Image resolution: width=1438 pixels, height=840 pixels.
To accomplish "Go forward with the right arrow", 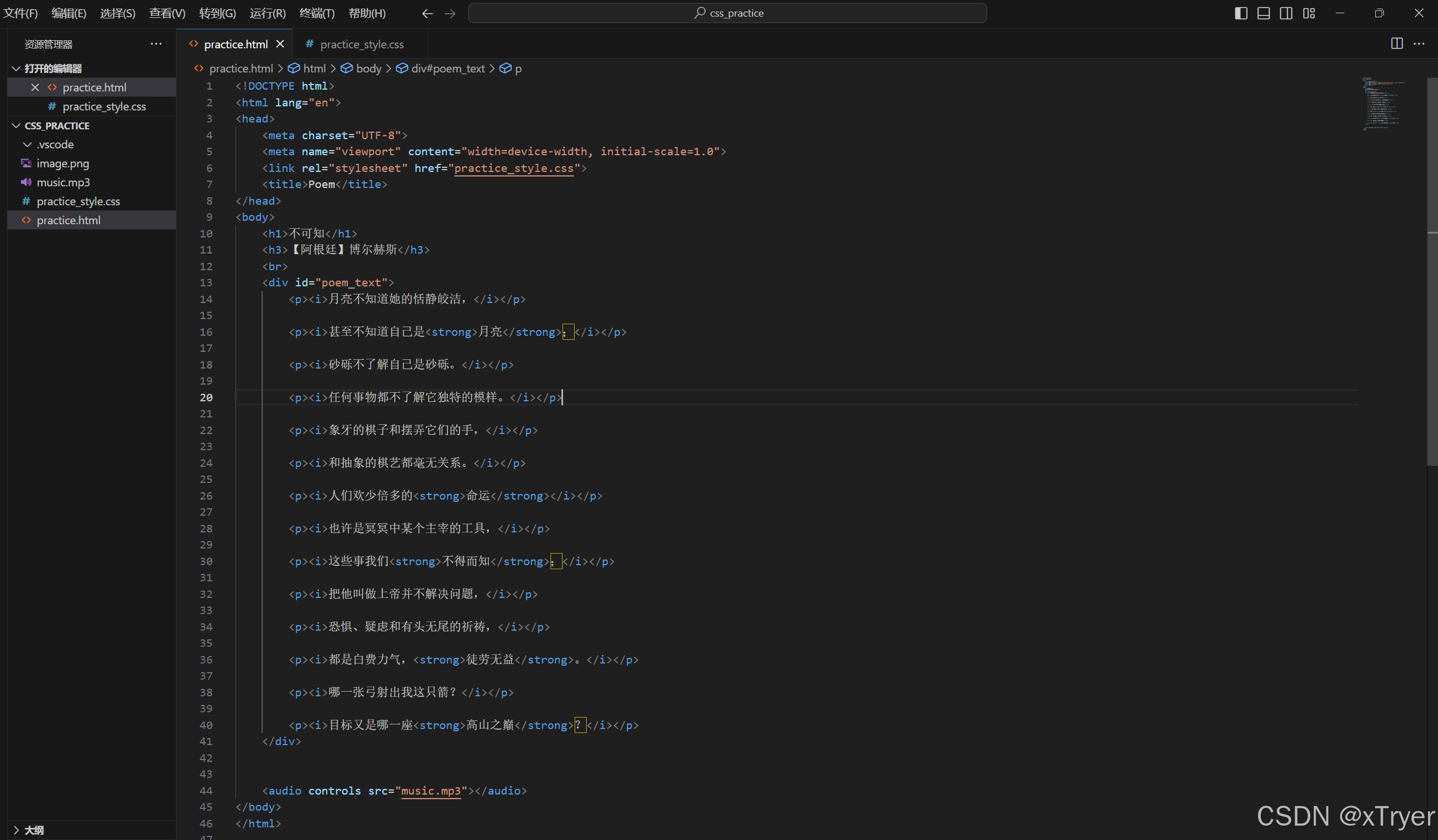I will pyautogui.click(x=450, y=13).
